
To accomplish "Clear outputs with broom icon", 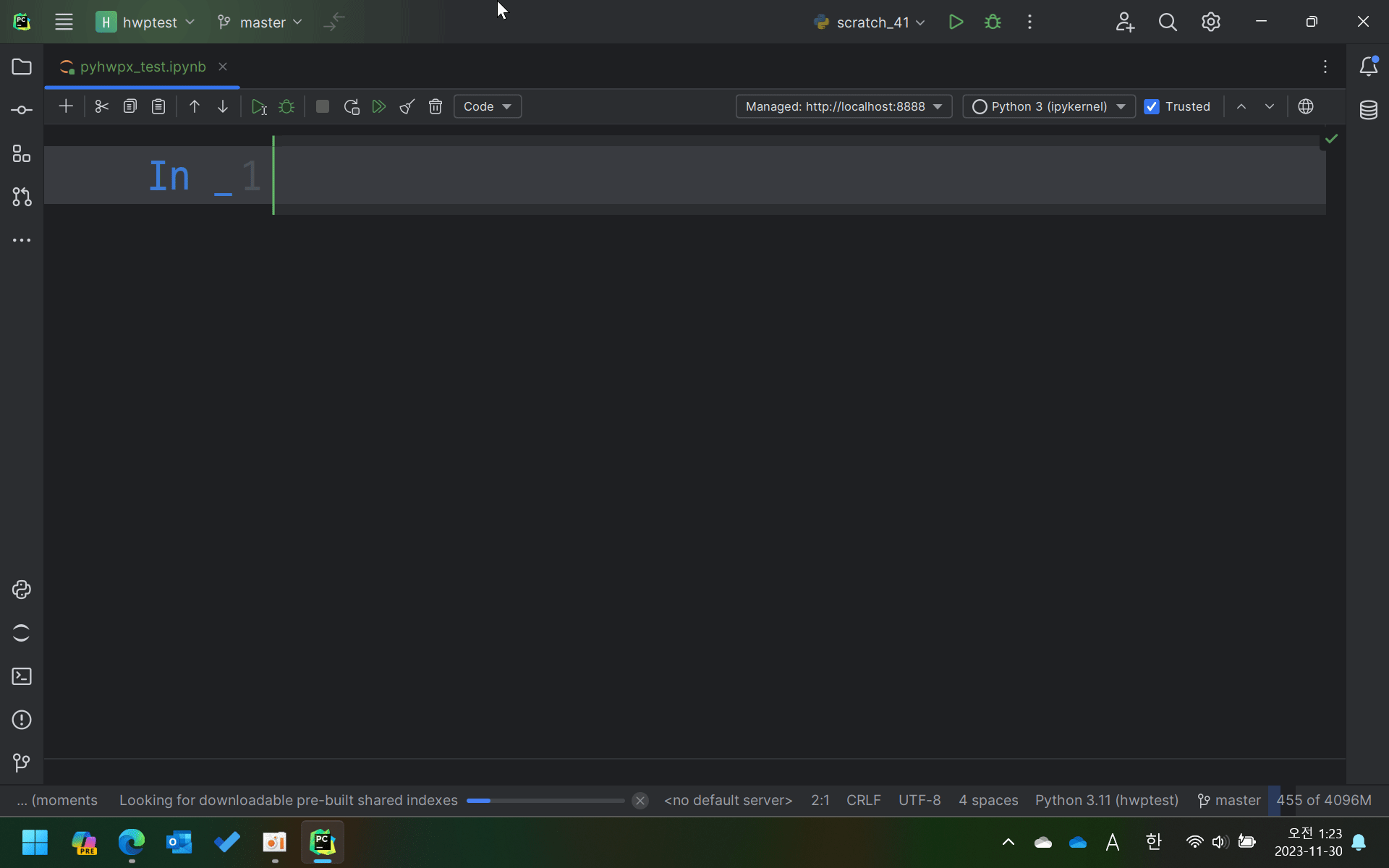I will 407,106.
